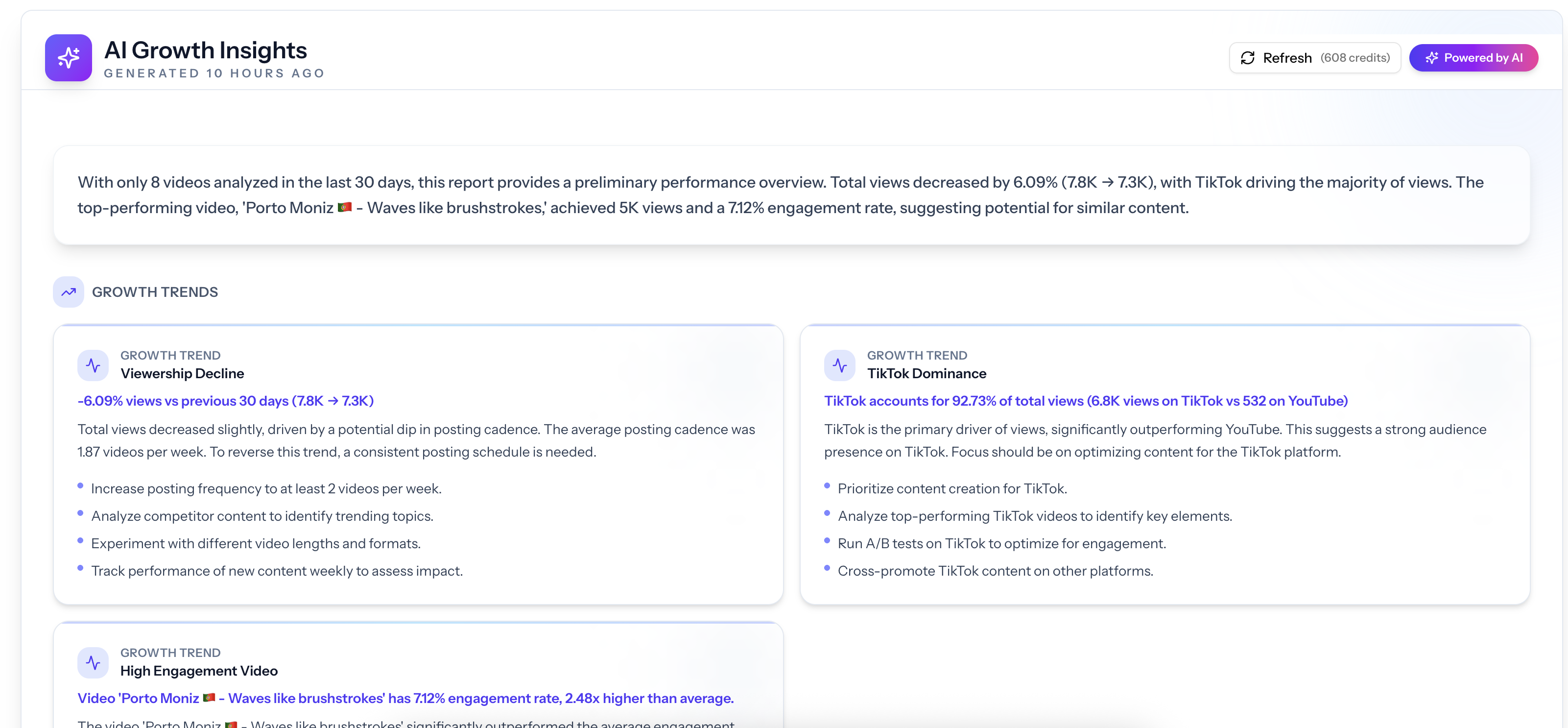Click the circular refresh arrows icon
The image size is (1568, 728).
click(x=1248, y=57)
